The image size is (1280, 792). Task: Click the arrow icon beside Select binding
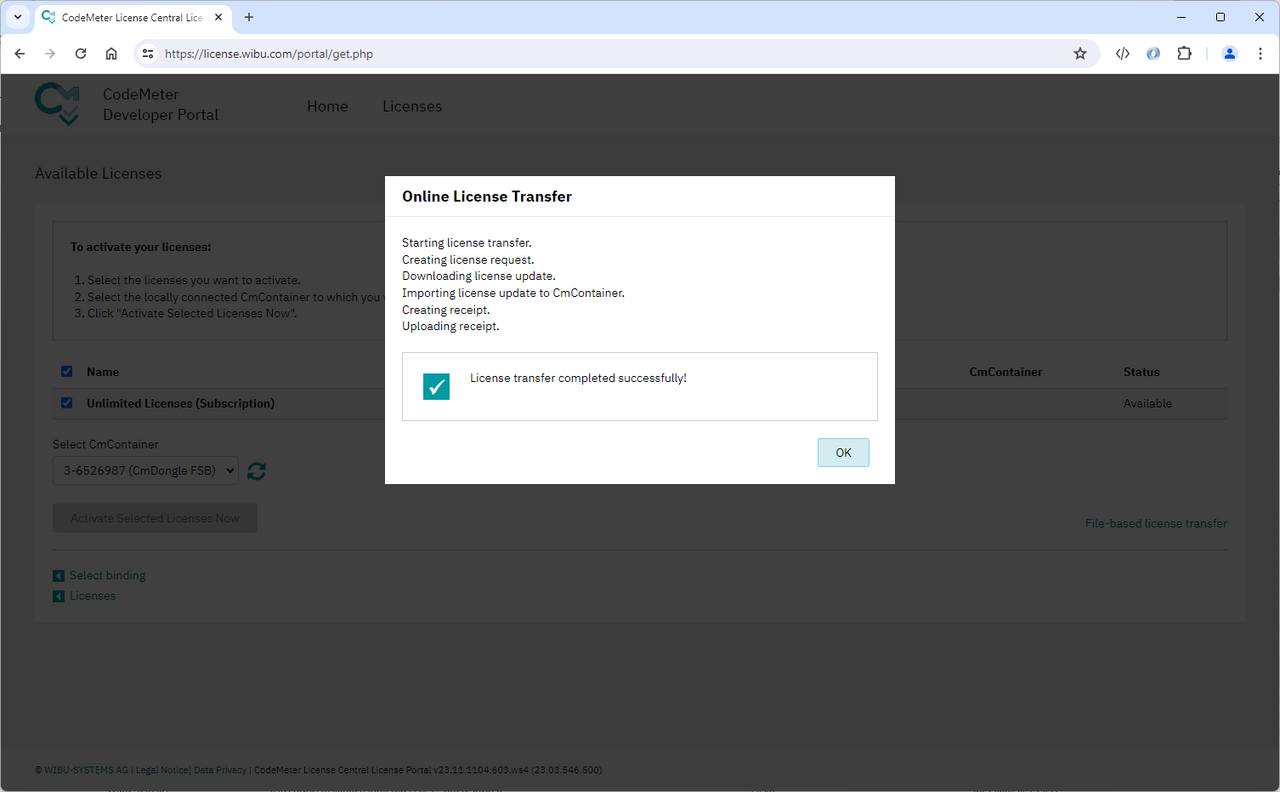click(x=59, y=576)
